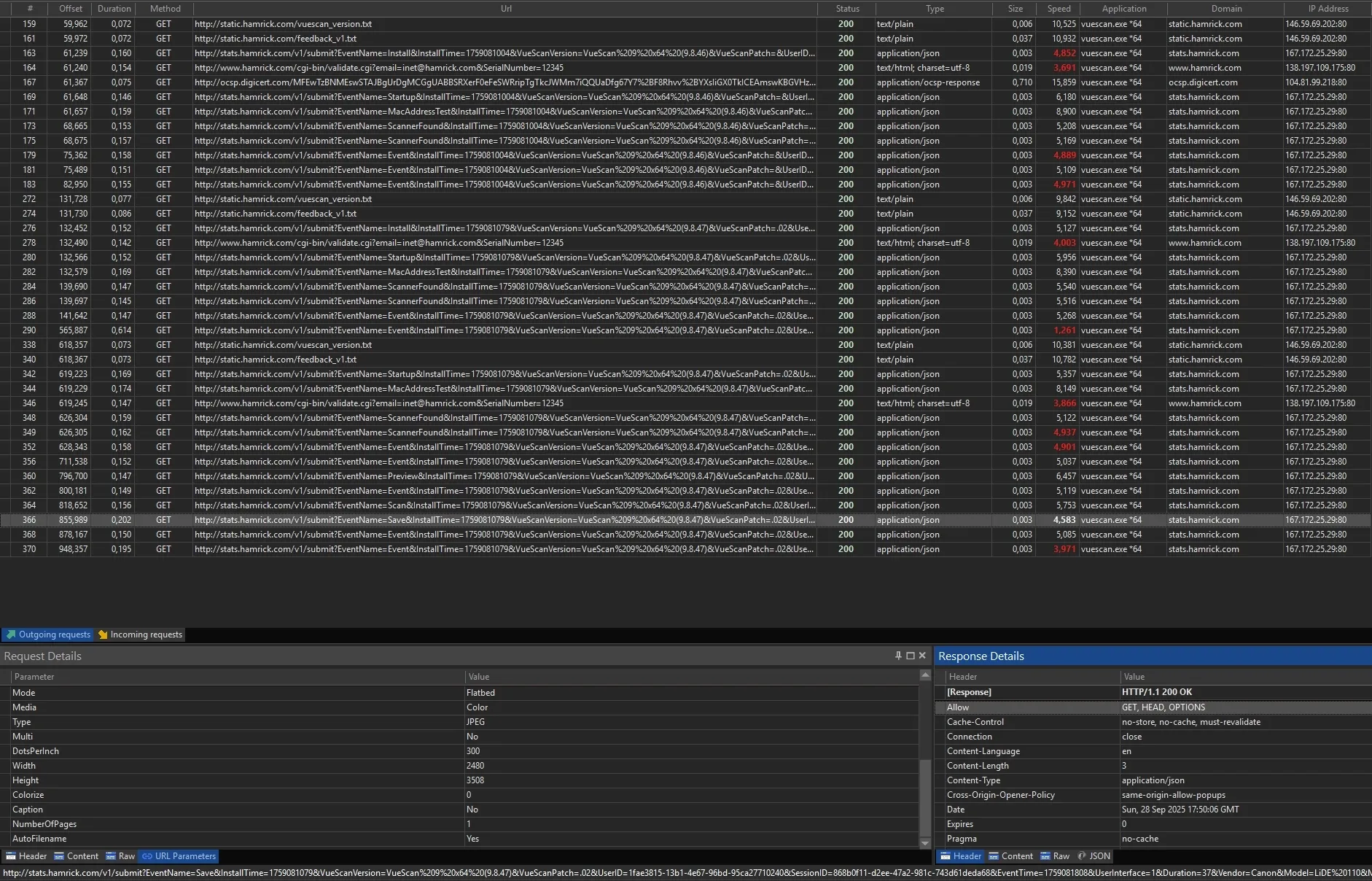Open Content tab in Request Details
Image resolution: width=1372 pixels, height=881 pixels.
tap(76, 856)
